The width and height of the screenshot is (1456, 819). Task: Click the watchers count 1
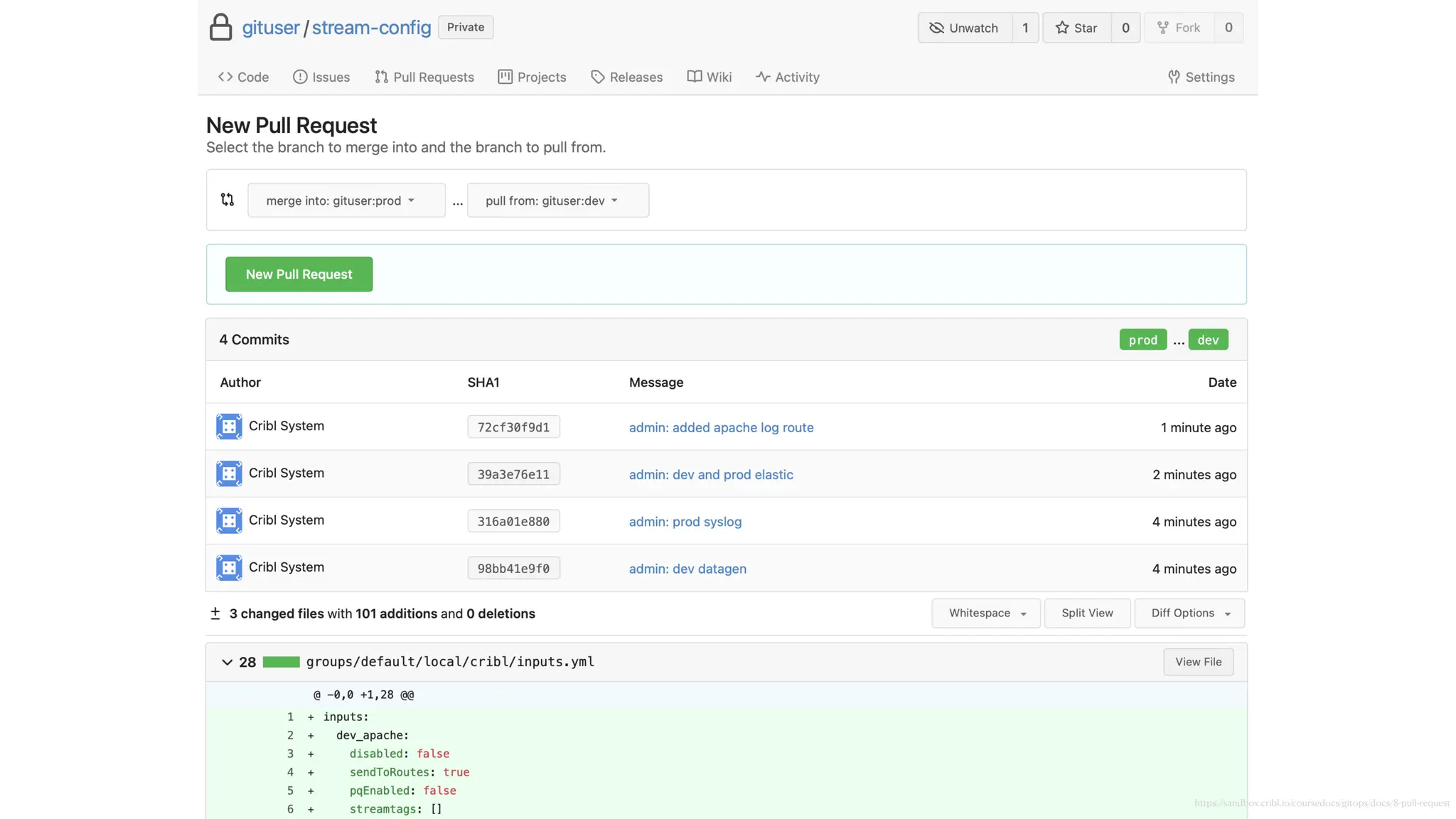[1025, 28]
